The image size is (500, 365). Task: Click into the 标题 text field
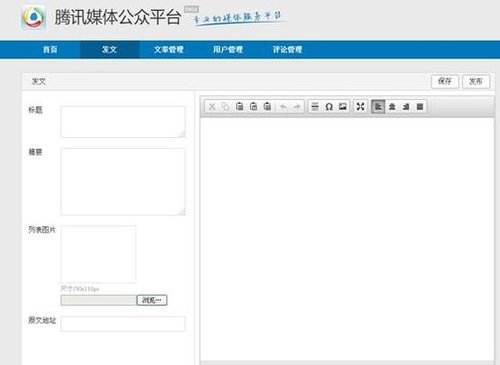pyautogui.click(x=123, y=122)
